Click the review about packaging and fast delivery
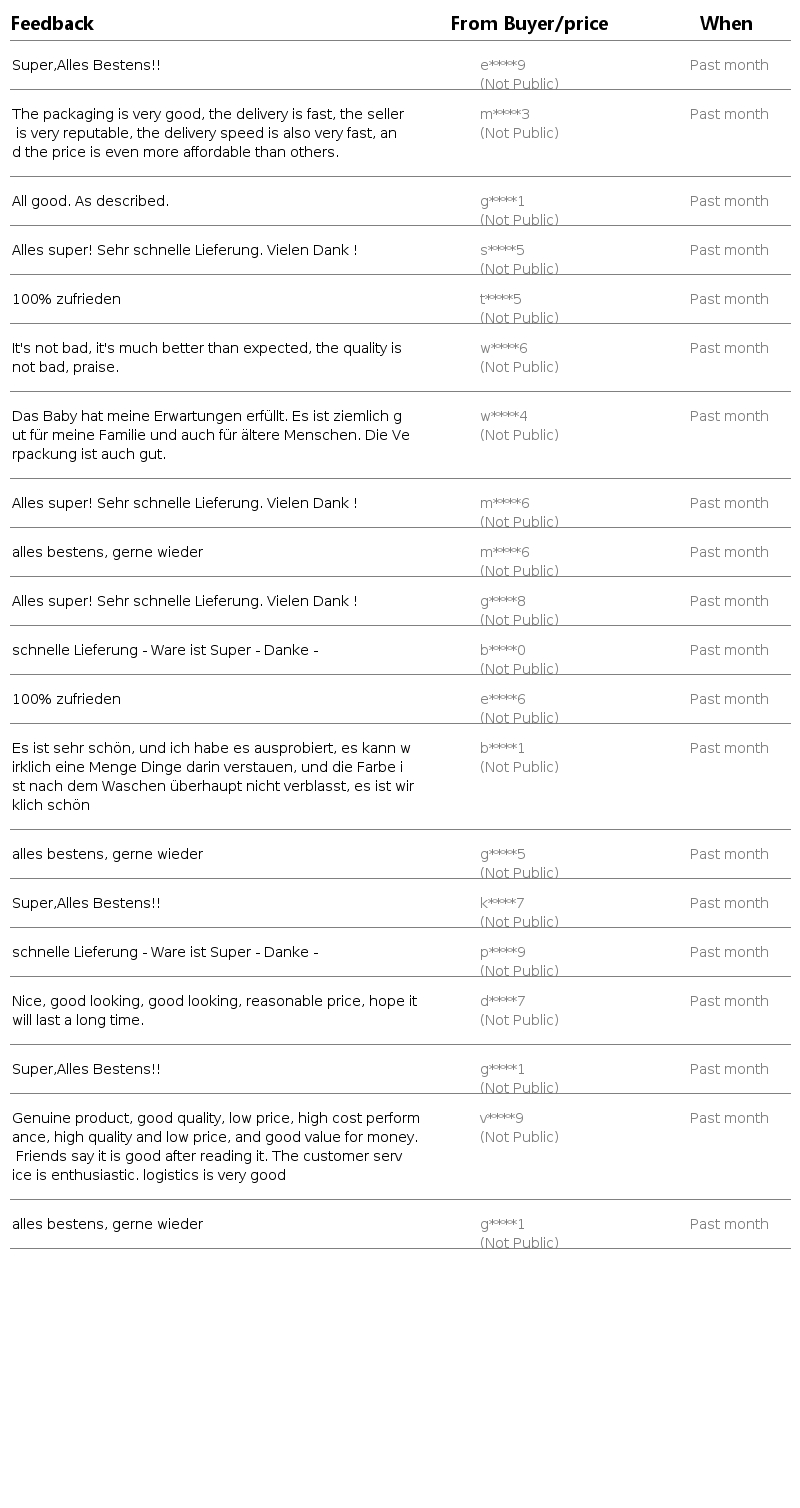This screenshot has width=800, height=1508. tap(208, 133)
